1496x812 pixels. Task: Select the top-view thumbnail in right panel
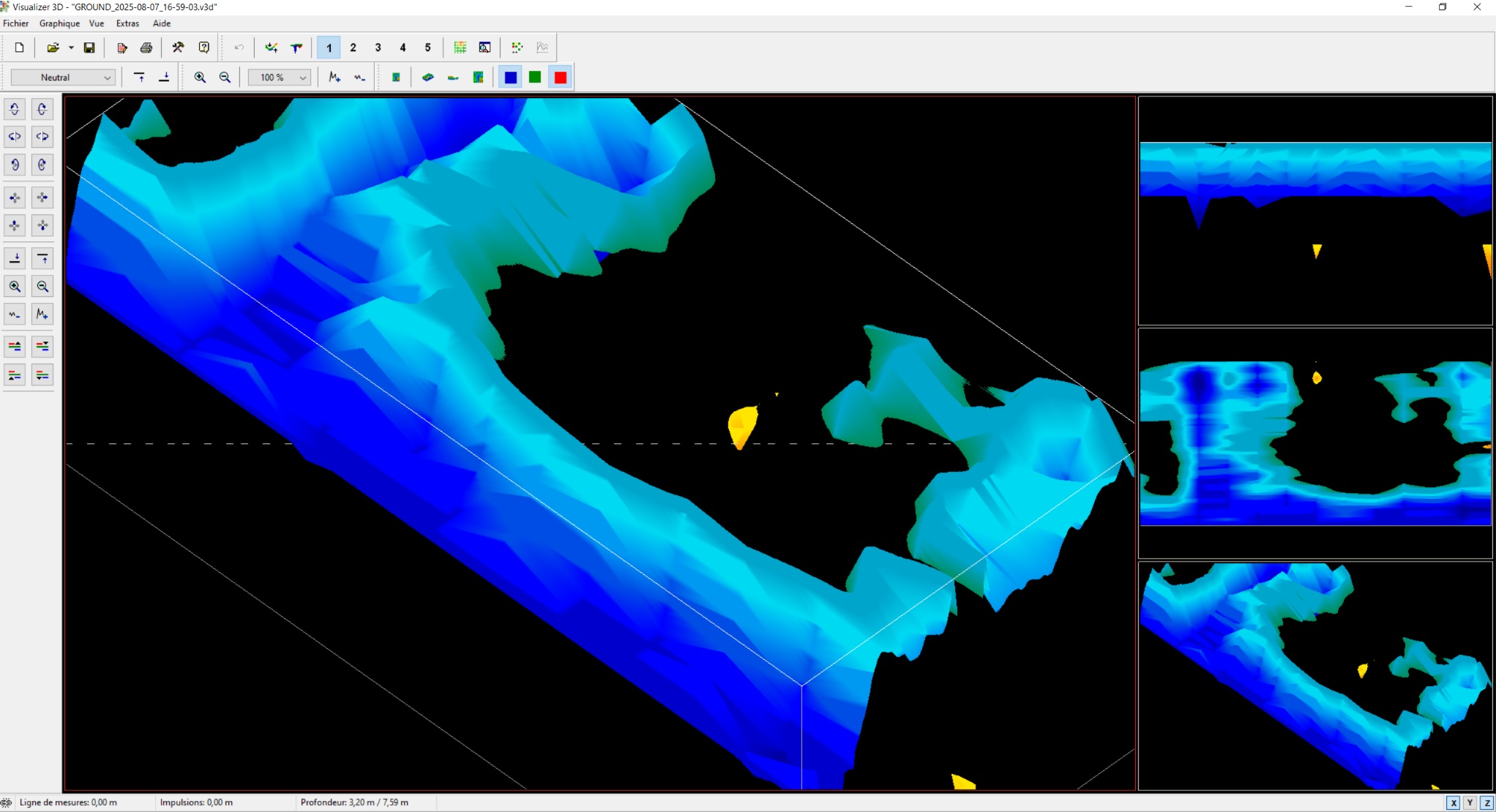click(1315, 443)
